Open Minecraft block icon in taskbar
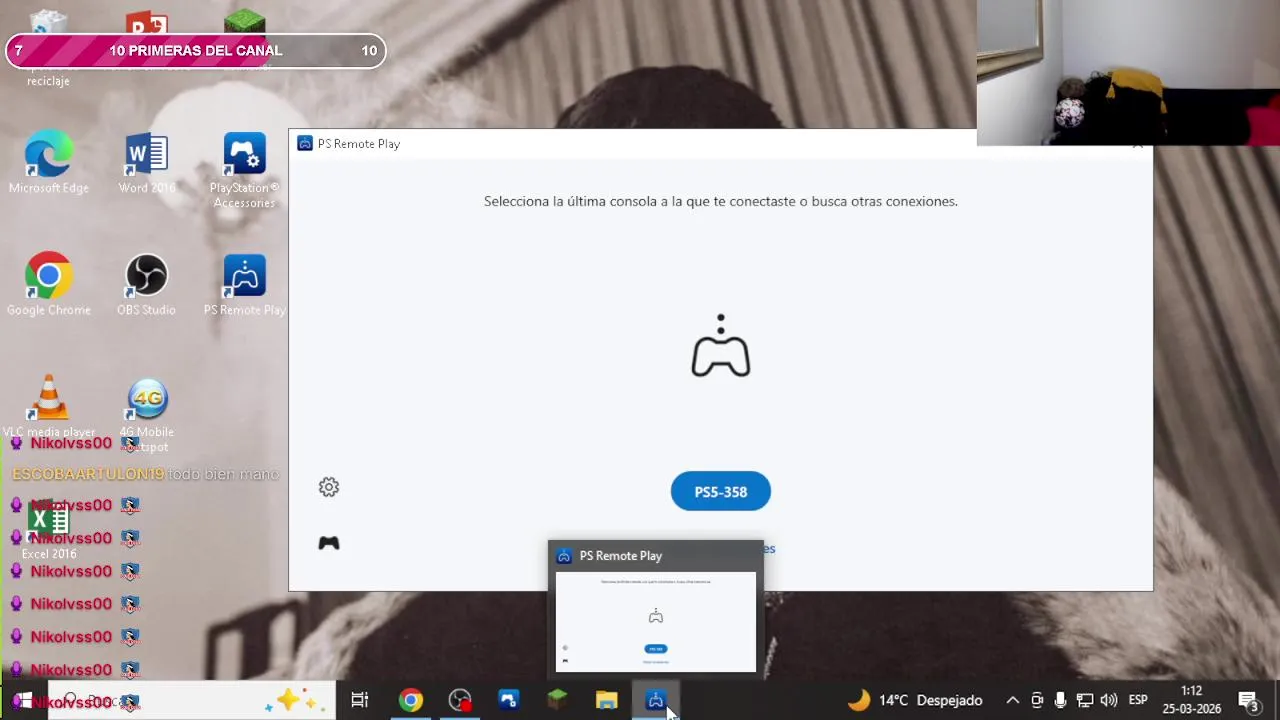The image size is (1280, 720). [557, 699]
